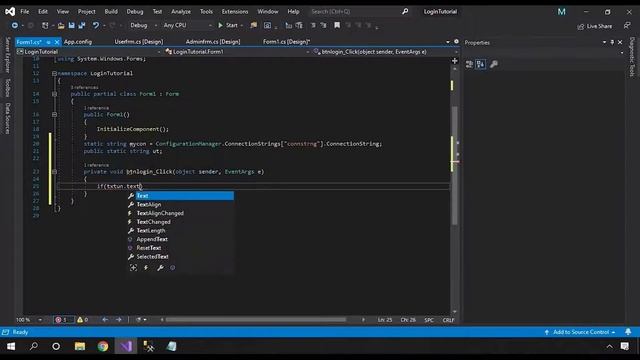This screenshot has width=640, height=360.
Task: Toggle the pin on the Form1.cs tab
Action: [49, 42]
